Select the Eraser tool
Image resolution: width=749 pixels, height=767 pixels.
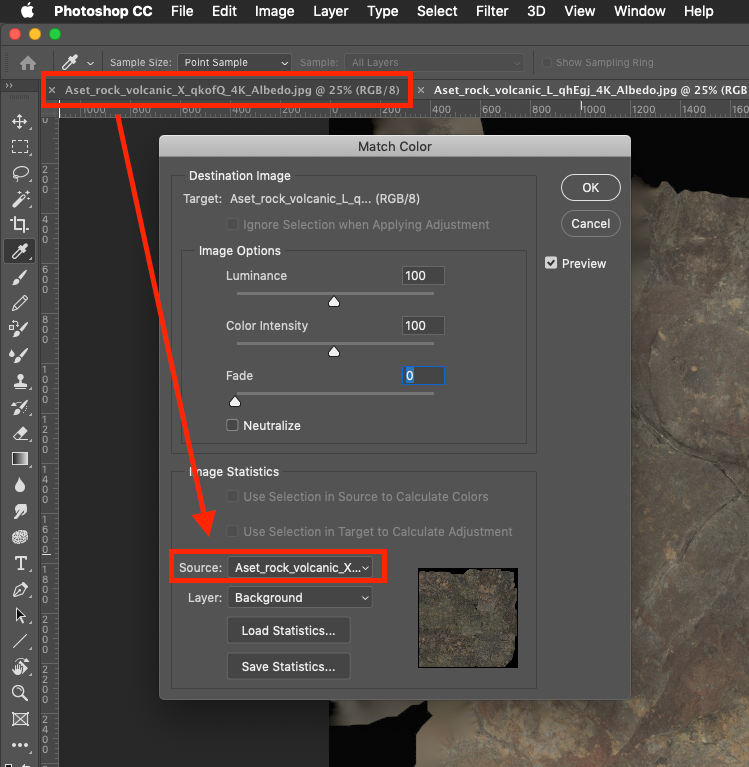[20, 433]
